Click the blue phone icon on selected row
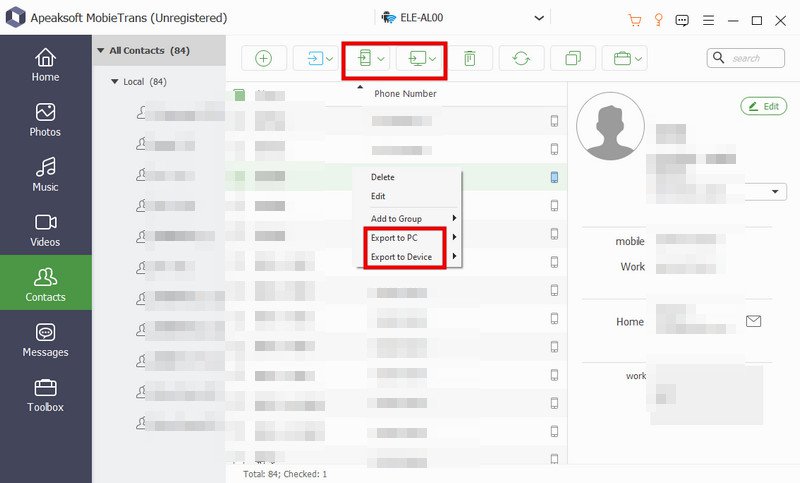The height and width of the screenshot is (483, 800). click(554, 177)
